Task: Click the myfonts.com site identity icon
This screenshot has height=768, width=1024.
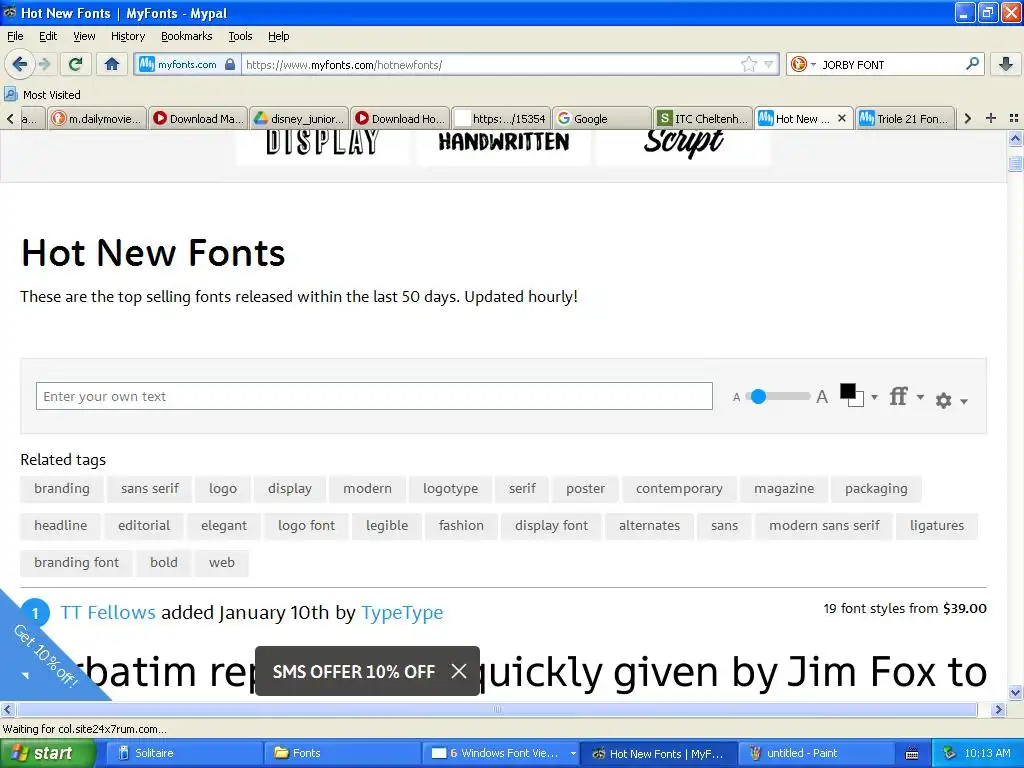Action: click(x=178, y=64)
